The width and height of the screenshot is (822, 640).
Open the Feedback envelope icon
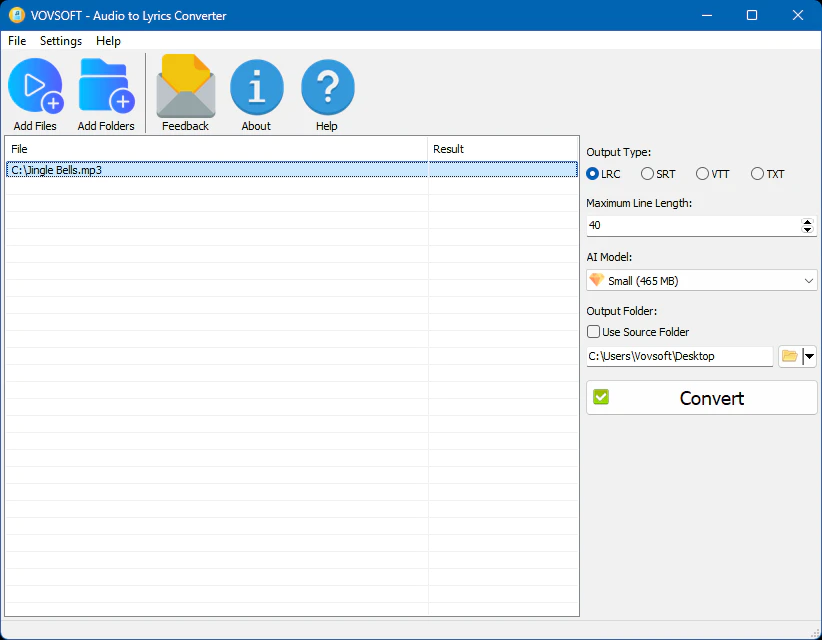point(186,86)
